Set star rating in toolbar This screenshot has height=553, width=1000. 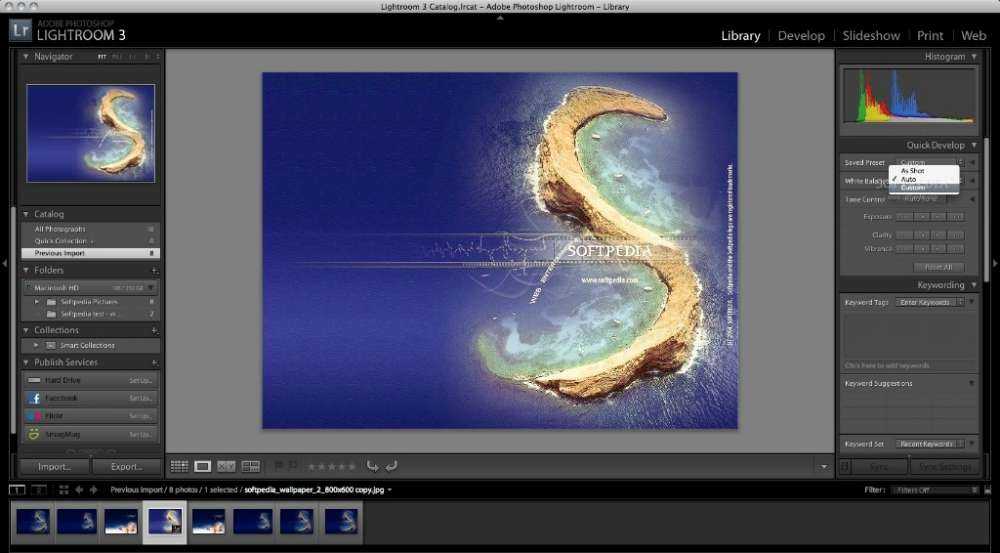click(331, 466)
